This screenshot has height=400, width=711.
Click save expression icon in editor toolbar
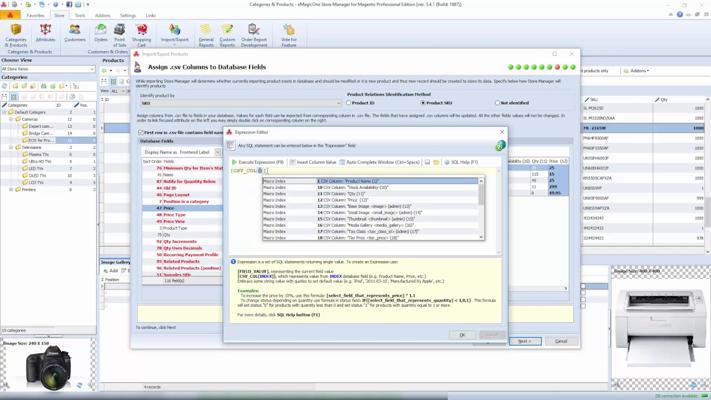pos(427,162)
